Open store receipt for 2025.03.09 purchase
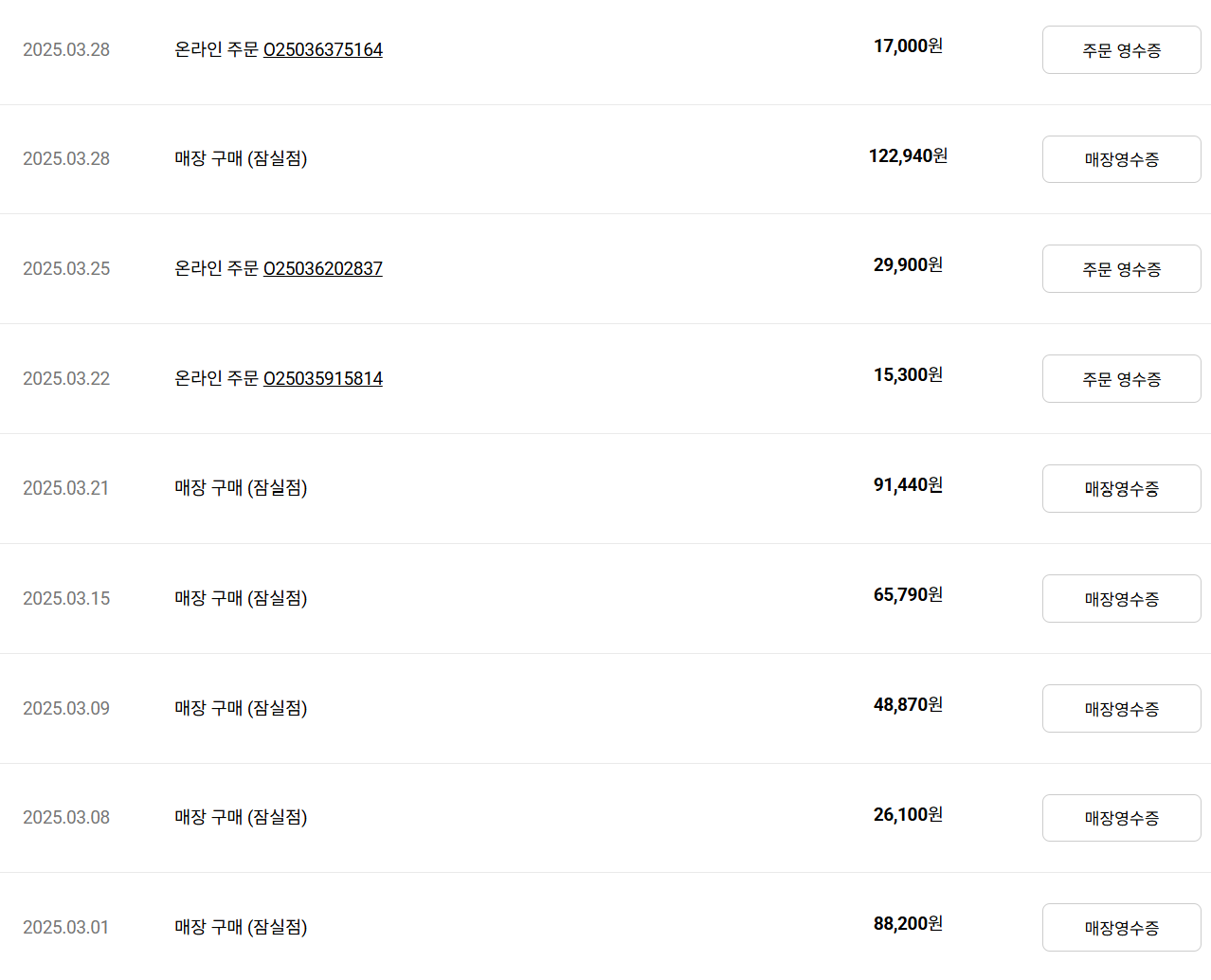 click(x=1122, y=709)
